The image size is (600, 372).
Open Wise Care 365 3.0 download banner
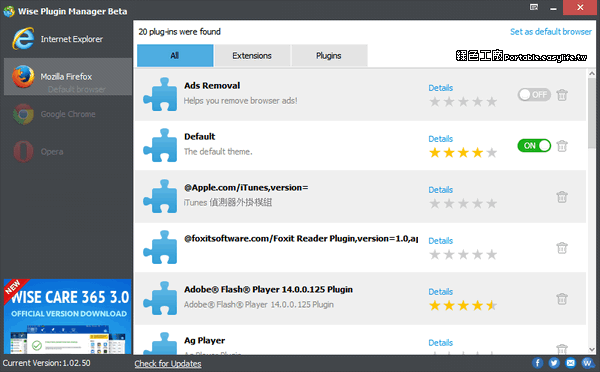tap(68, 316)
